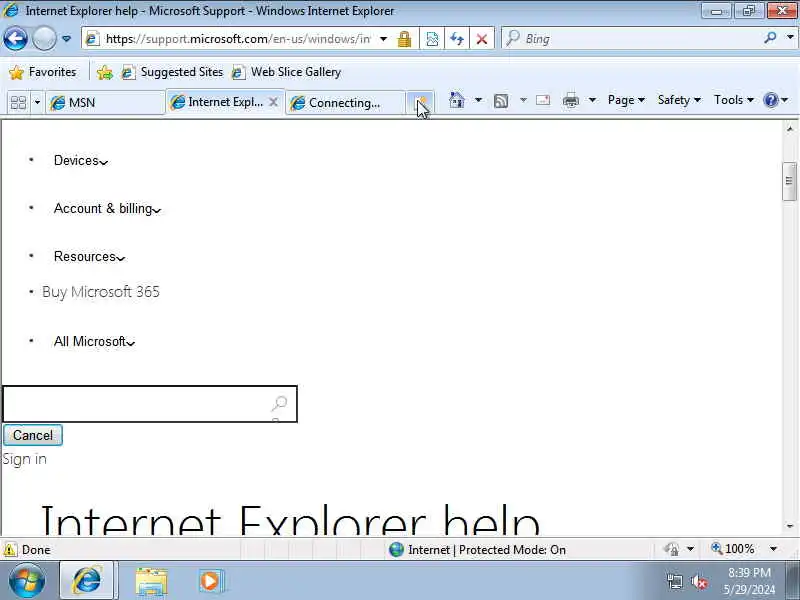The height and width of the screenshot is (600, 800).
Task: Open Windows Media Player taskbar icon
Action: pos(210,581)
